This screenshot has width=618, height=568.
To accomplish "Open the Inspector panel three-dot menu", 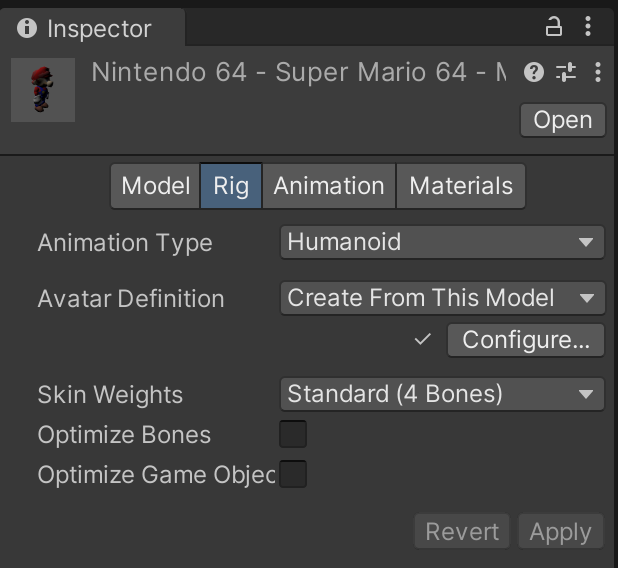I will coord(588,27).
